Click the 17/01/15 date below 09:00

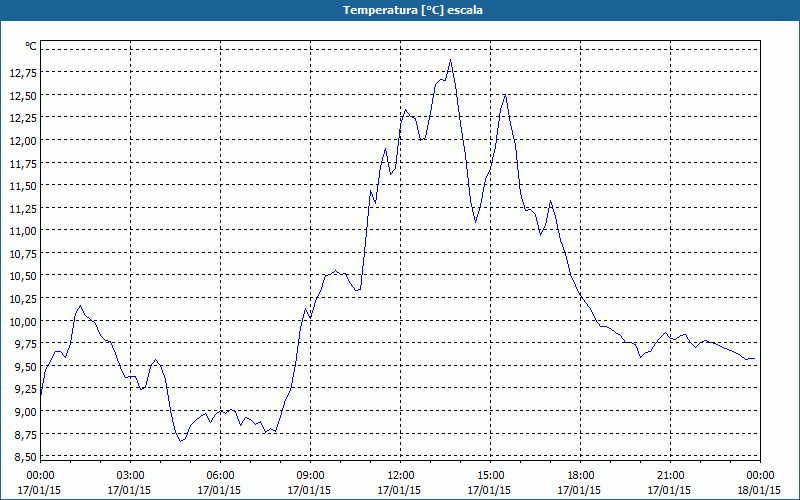click(309, 490)
